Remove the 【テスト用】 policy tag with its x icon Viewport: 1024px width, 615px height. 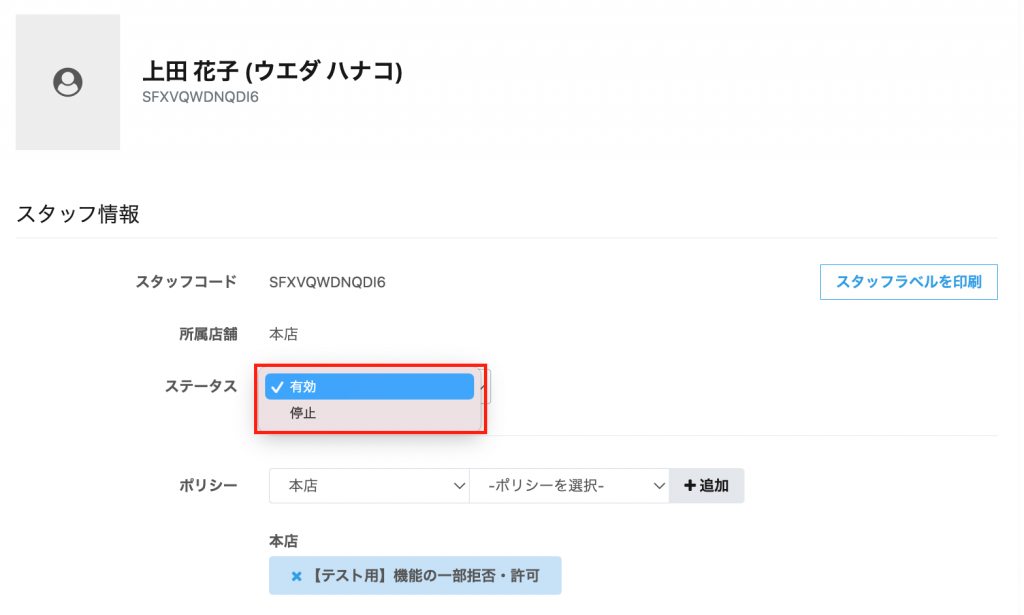296,576
